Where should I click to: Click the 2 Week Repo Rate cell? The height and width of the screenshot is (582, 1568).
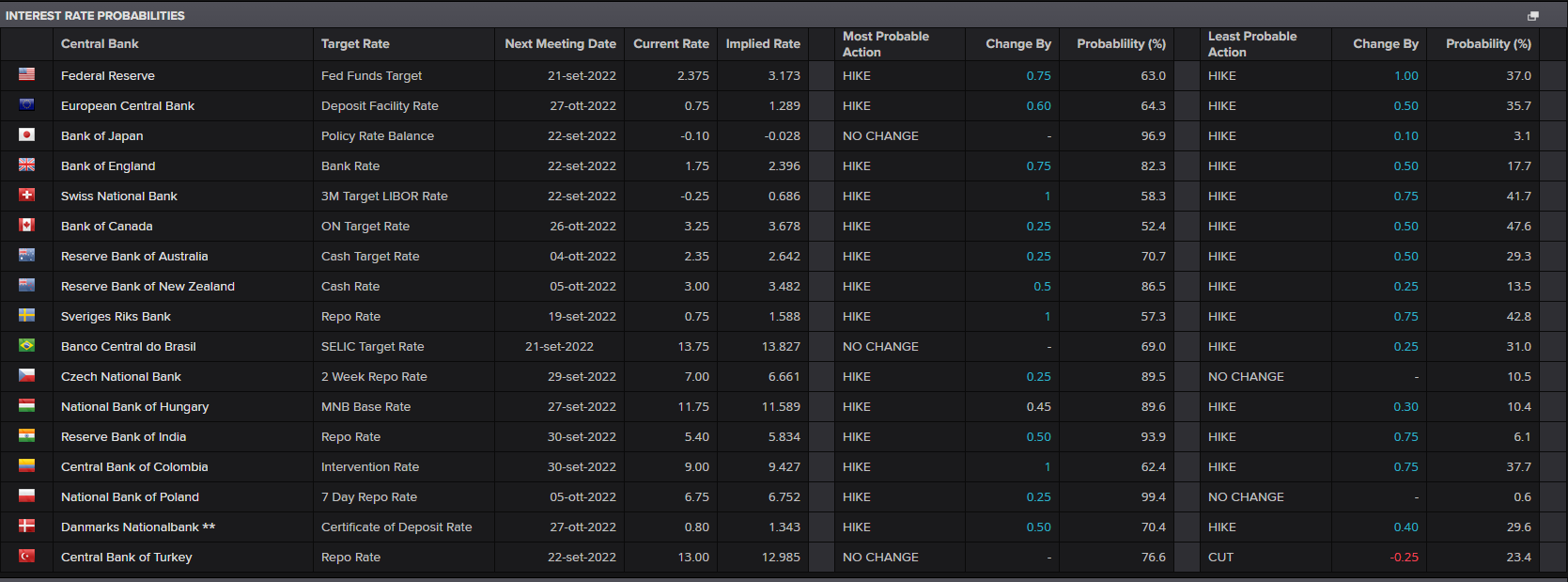pyautogui.click(x=374, y=377)
